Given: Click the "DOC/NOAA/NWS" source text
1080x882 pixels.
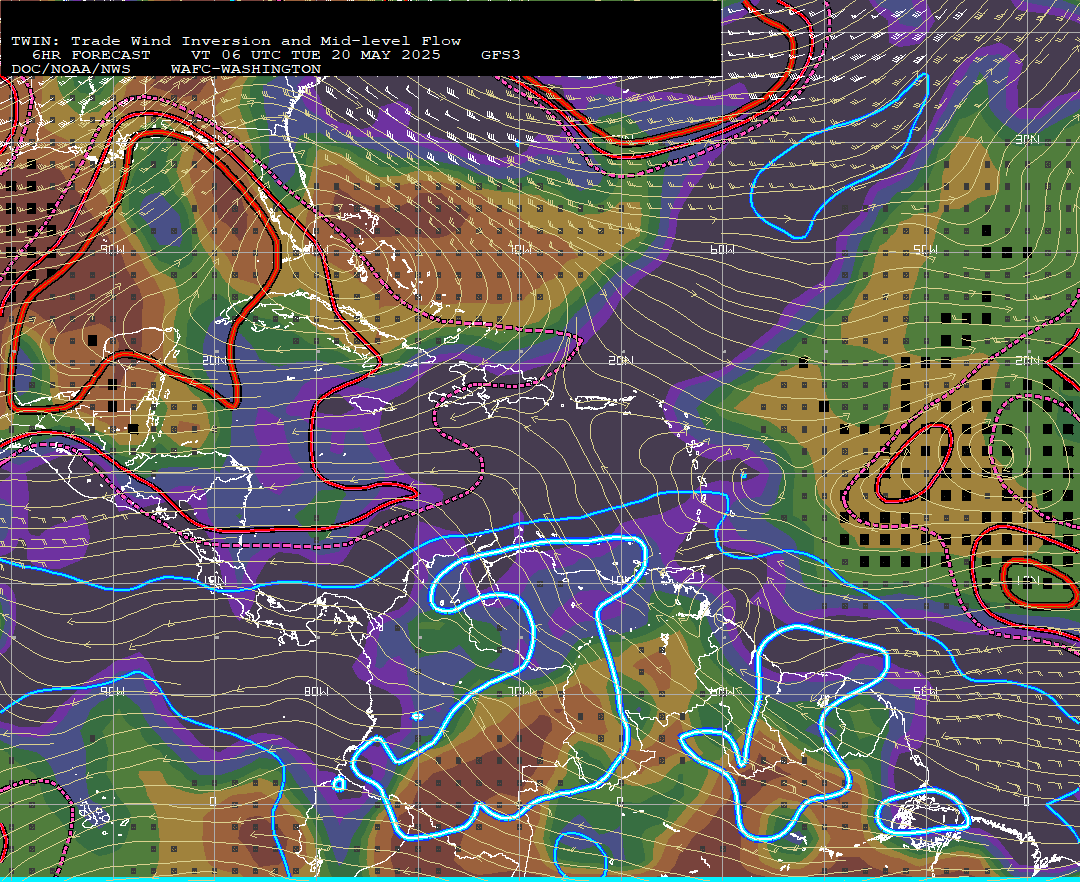Looking at the screenshot, I should click(71, 70).
